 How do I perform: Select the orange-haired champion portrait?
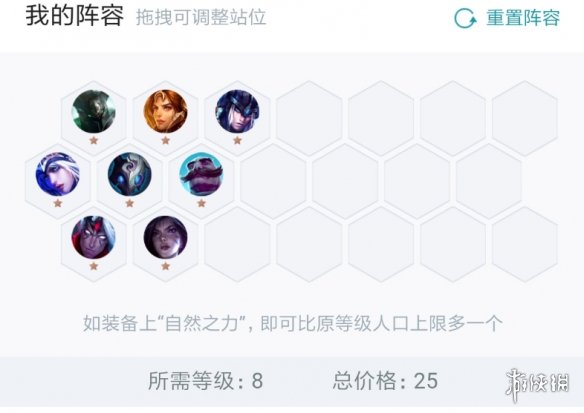pyautogui.click(x=165, y=111)
